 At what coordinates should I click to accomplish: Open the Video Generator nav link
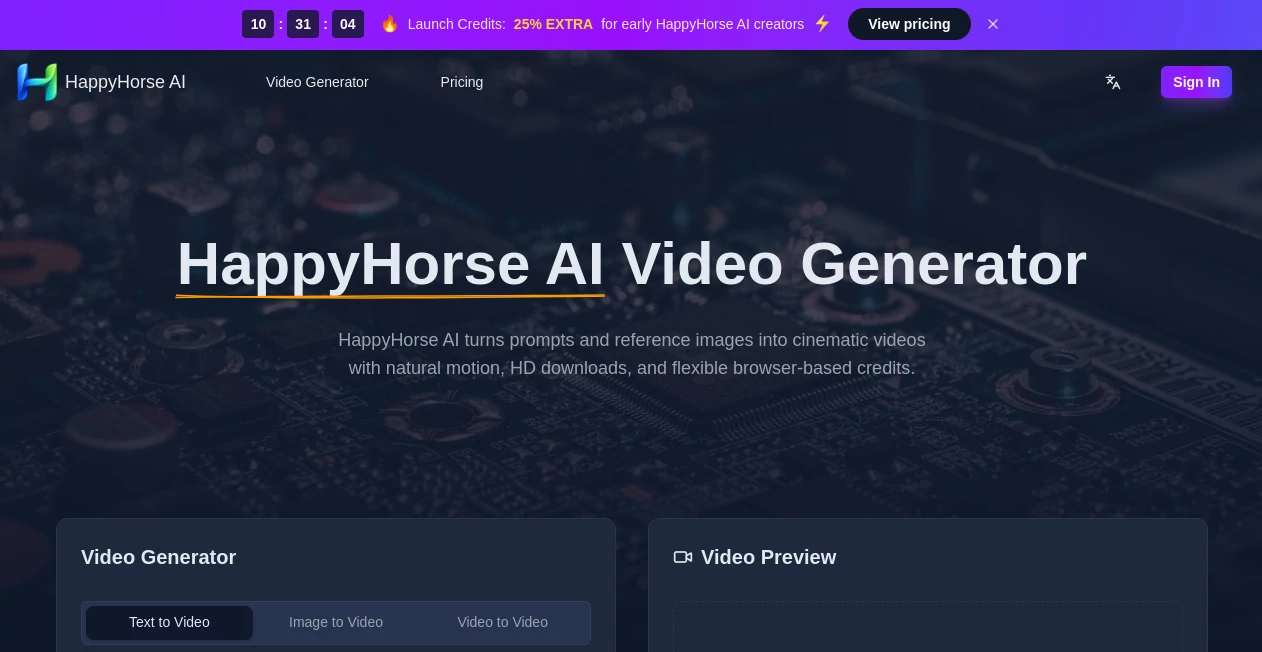coord(317,82)
